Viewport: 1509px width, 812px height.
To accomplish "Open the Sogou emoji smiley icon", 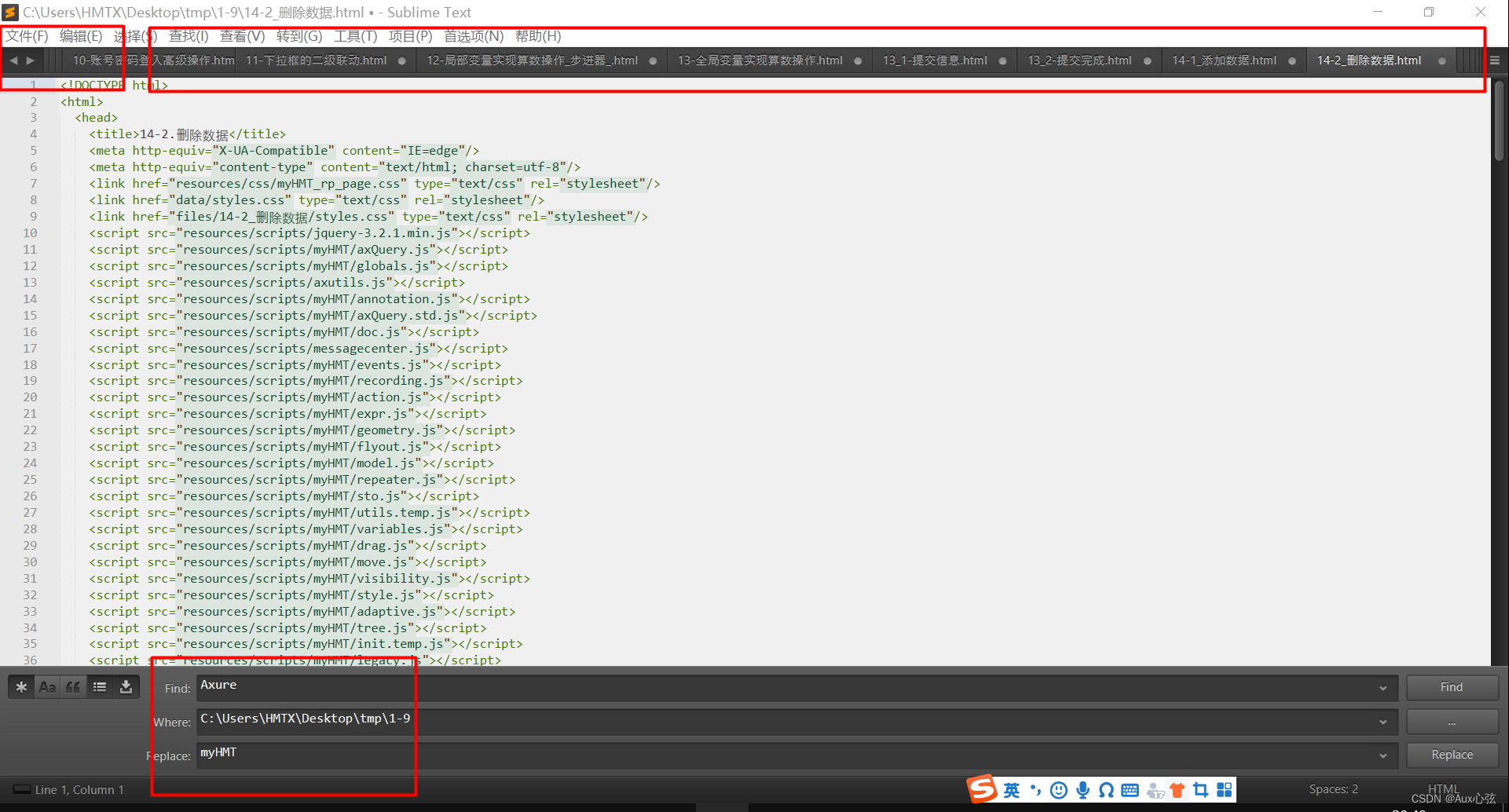I will 1059,790.
